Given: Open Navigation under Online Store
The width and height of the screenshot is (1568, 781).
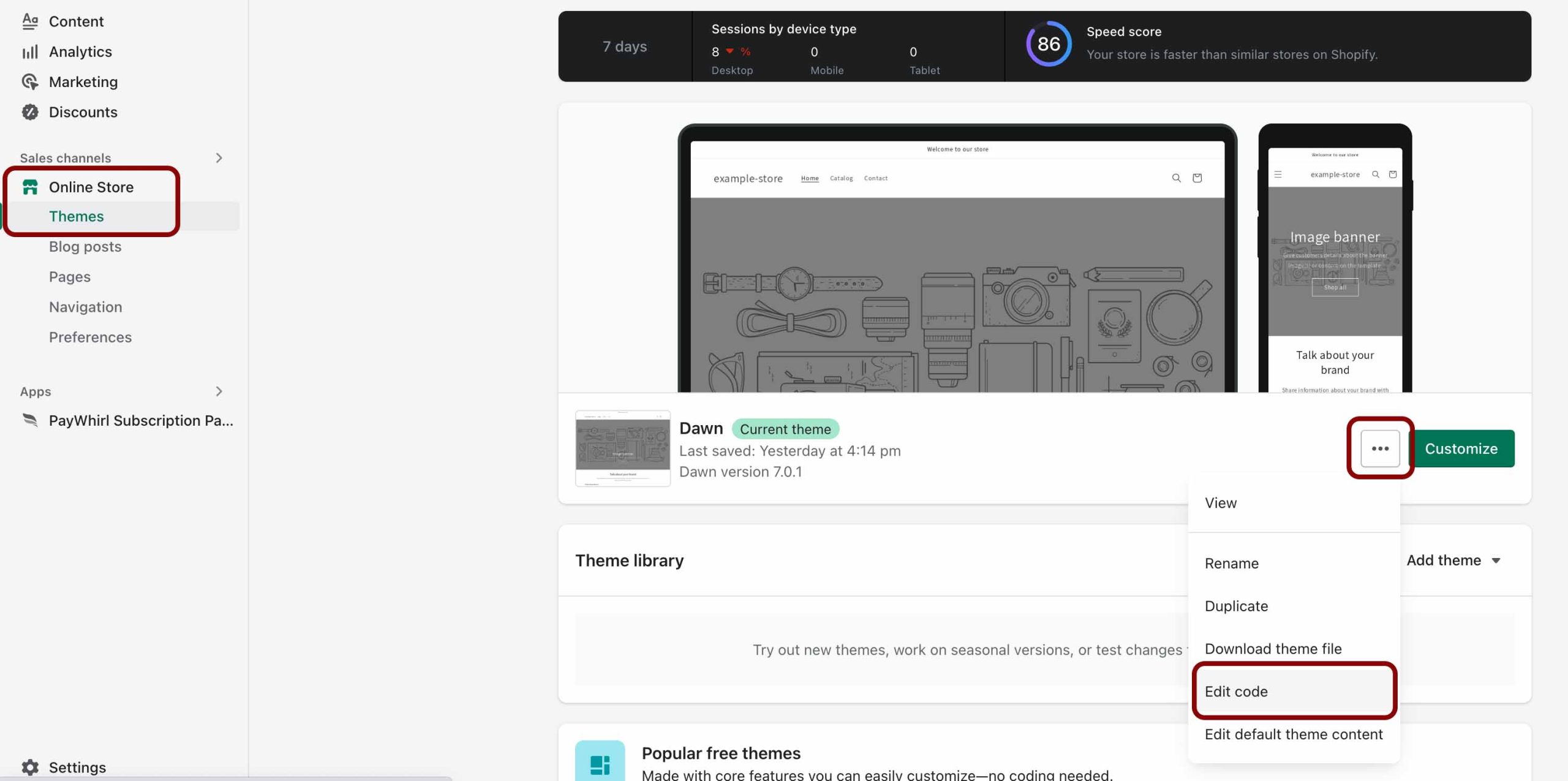Looking at the screenshot, I should tap(86, 307).
